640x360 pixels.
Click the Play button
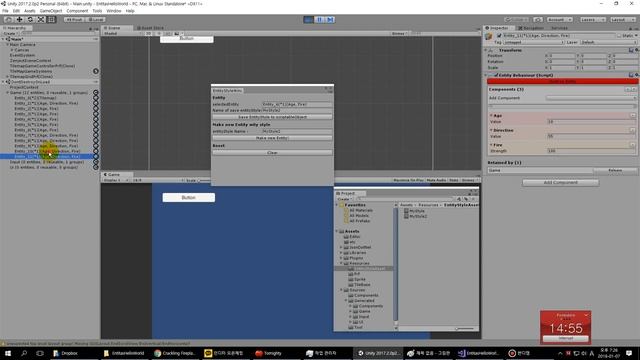pos(309,20)
